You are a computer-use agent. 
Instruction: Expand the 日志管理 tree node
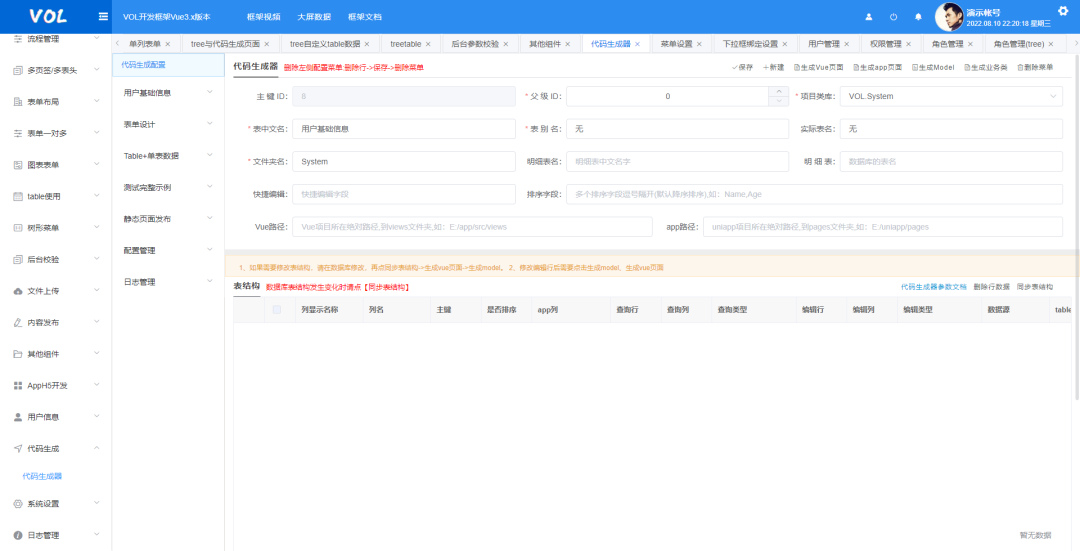tap(210, 282)
